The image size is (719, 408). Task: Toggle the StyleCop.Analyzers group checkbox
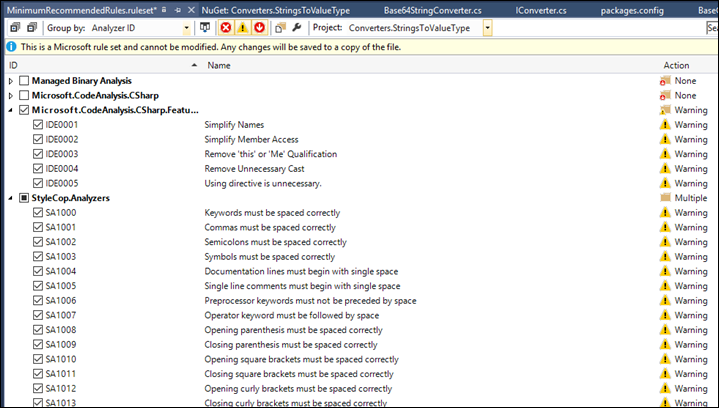point(24,198)
